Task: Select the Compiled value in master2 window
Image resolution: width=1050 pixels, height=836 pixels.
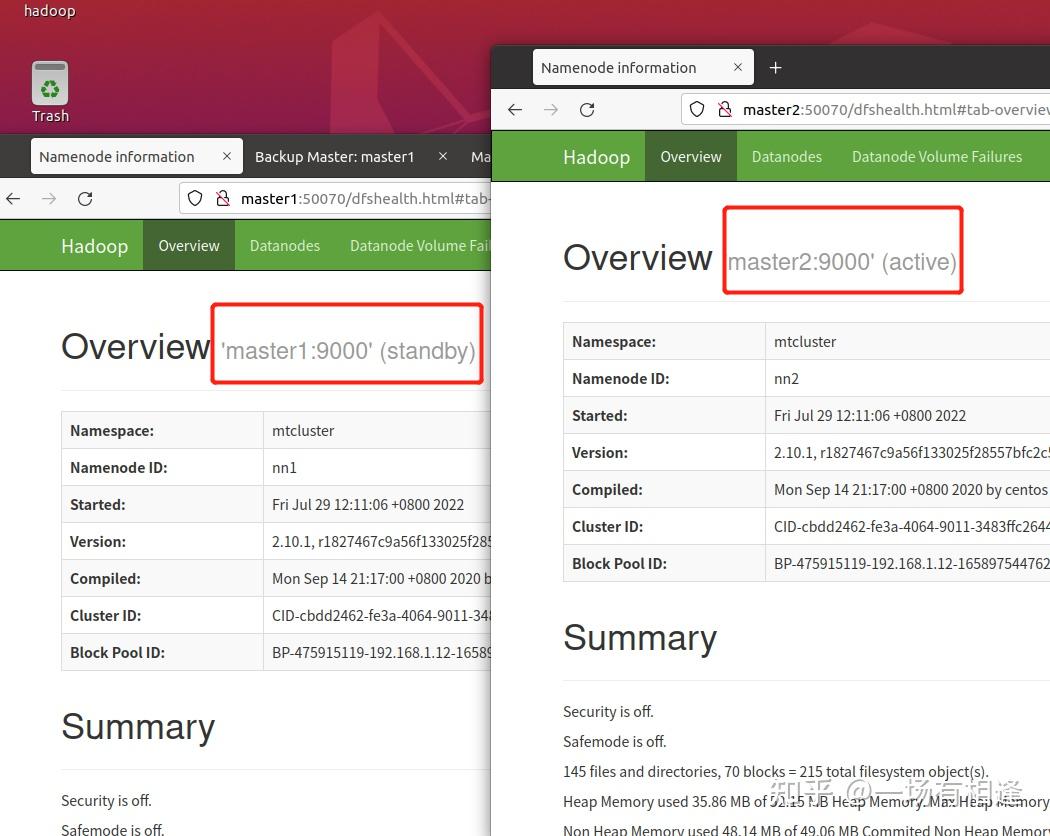Action: 911,490
